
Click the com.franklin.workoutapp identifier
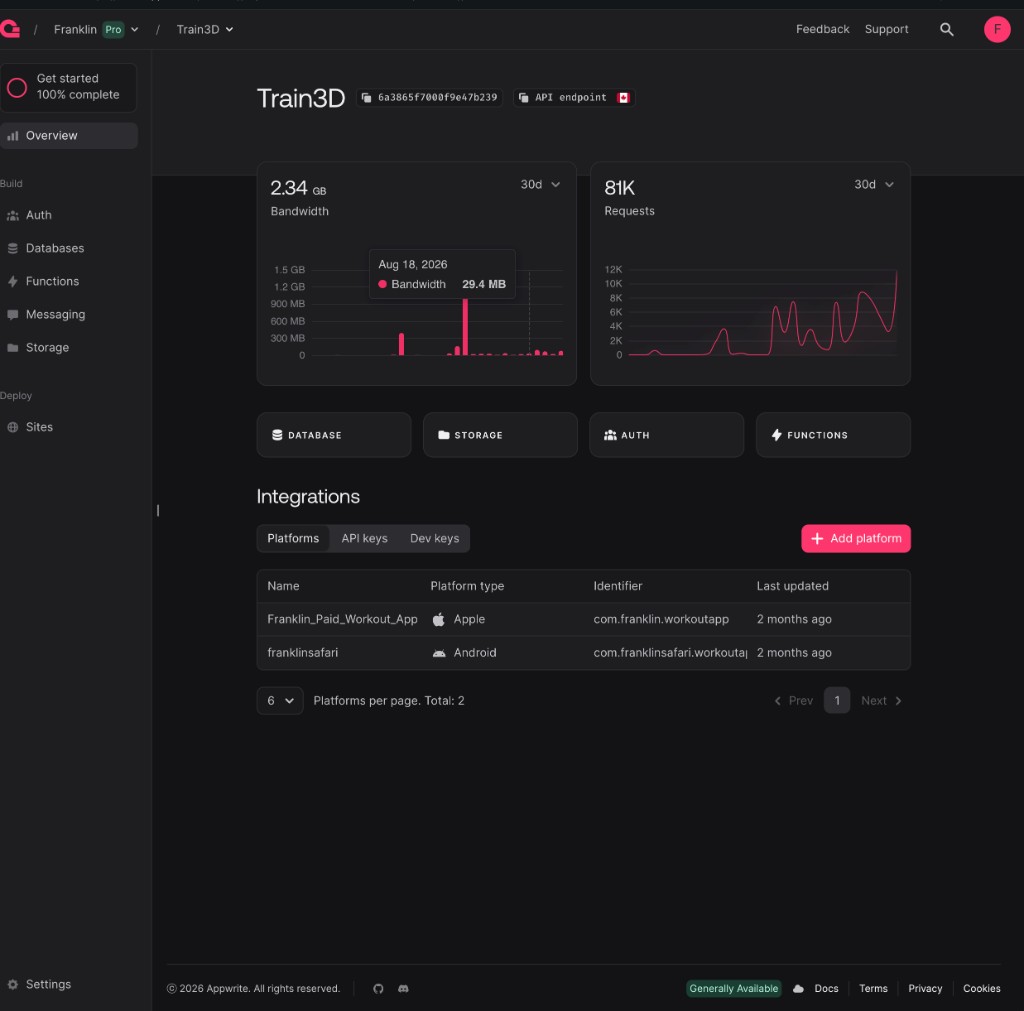pyautogui.click(x=661, y=619)
